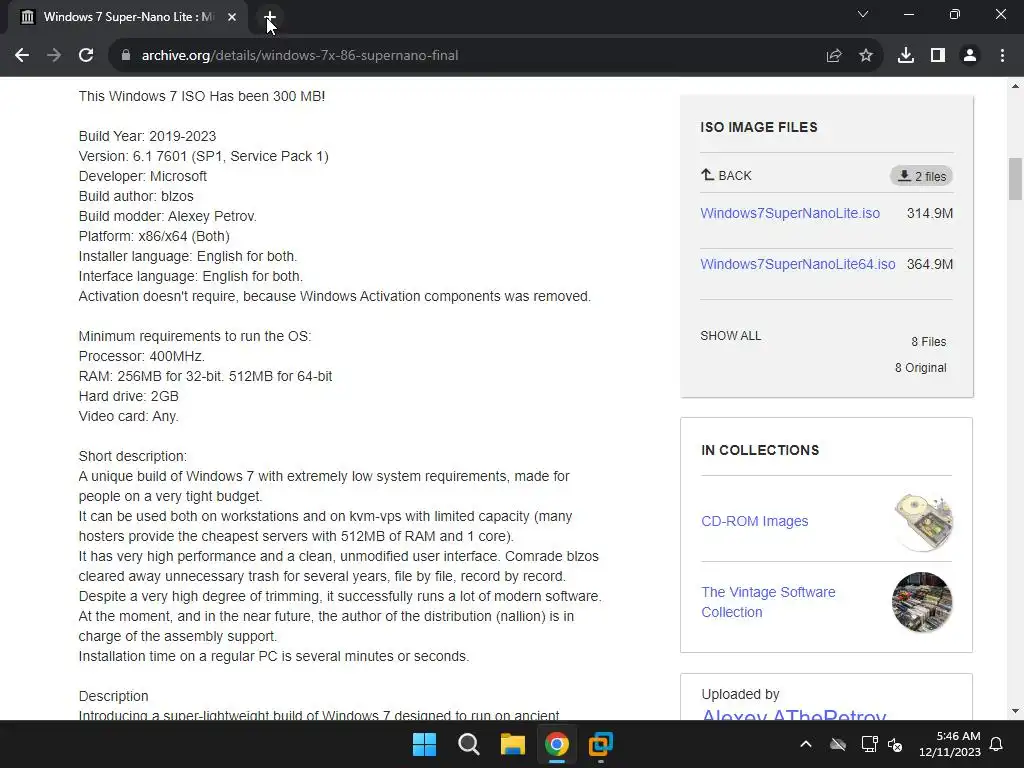Click the 314.9M file size
This screenshot has width=1024, height=768.
[x=930, y=213]
